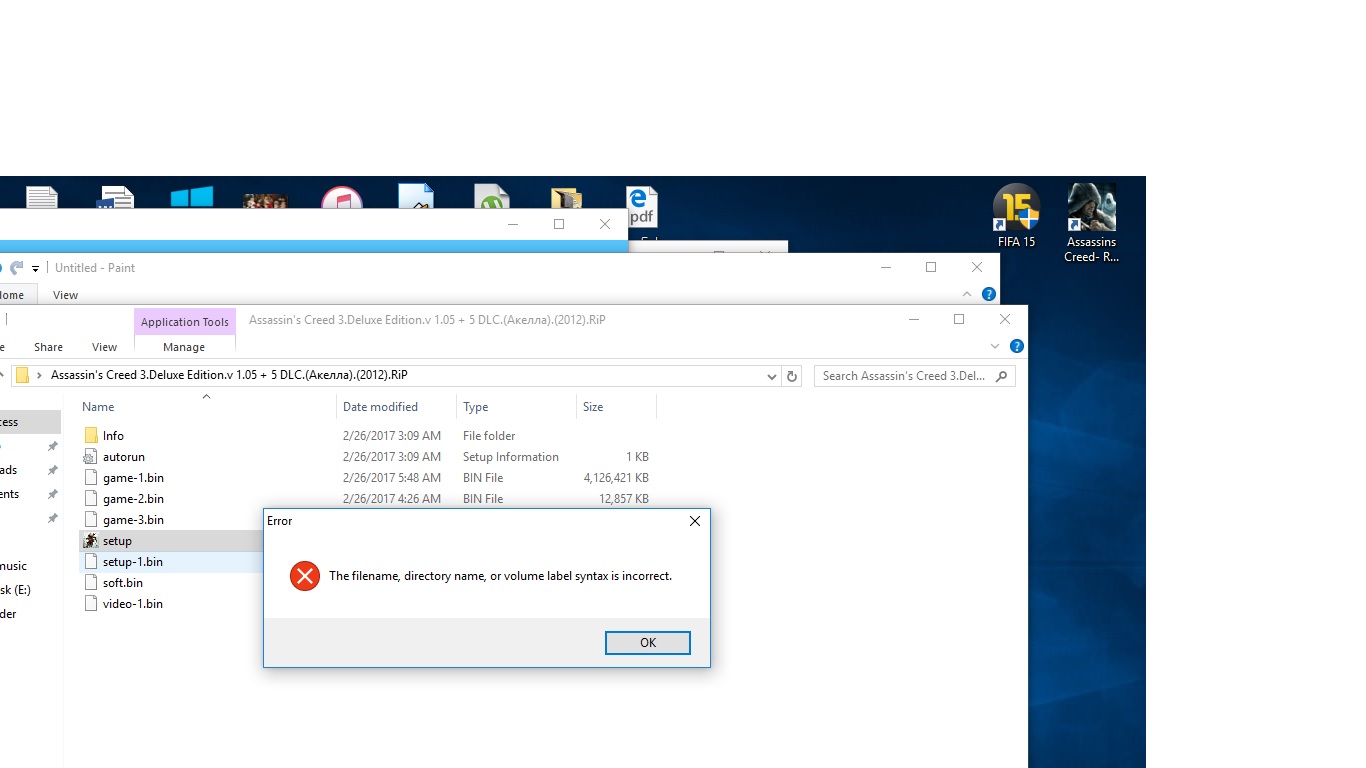Open the View tab in Explorer
1366x768 pixels.
click(104, 347)
